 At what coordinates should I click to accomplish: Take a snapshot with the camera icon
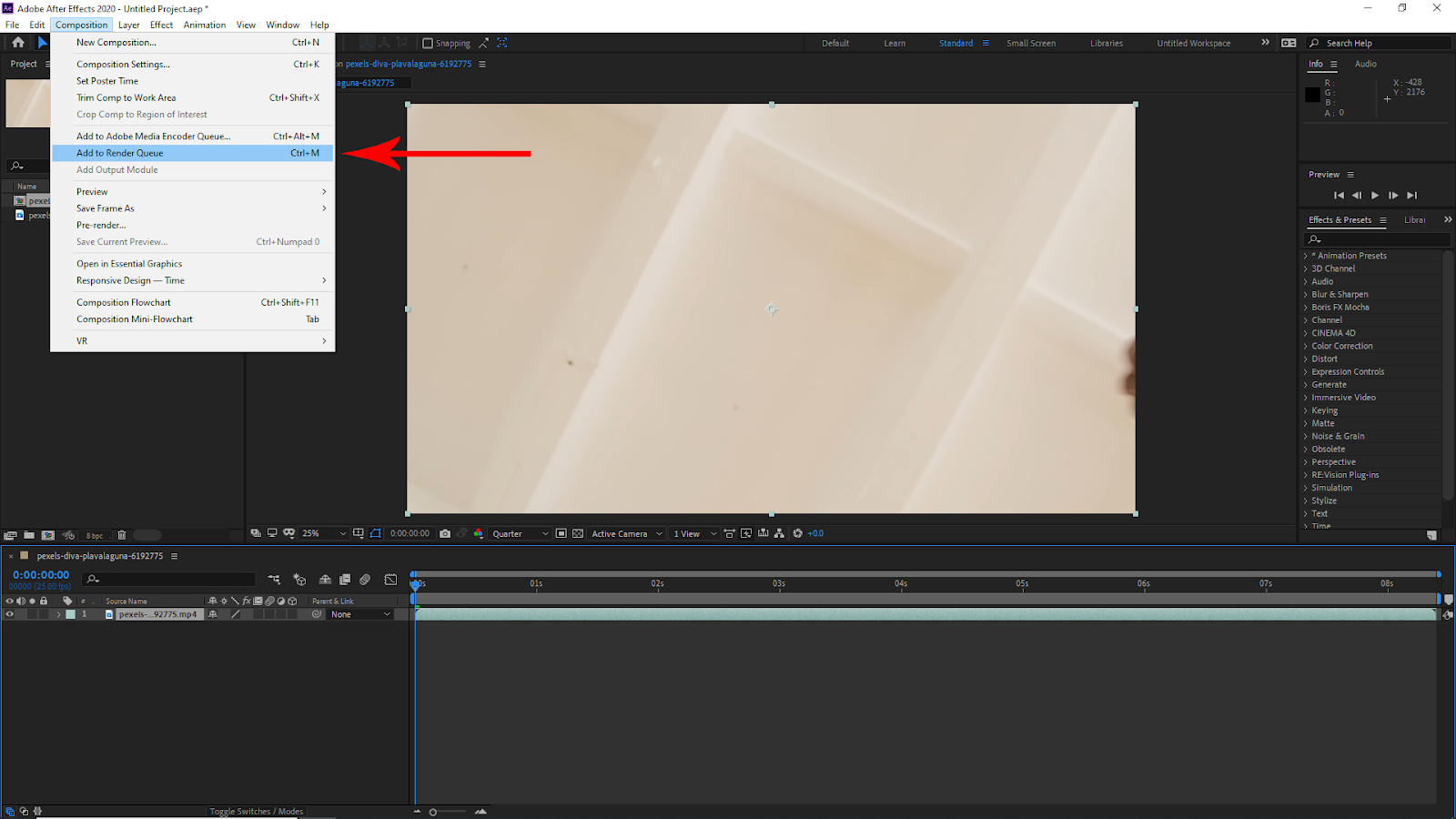[x=445, y=534]
